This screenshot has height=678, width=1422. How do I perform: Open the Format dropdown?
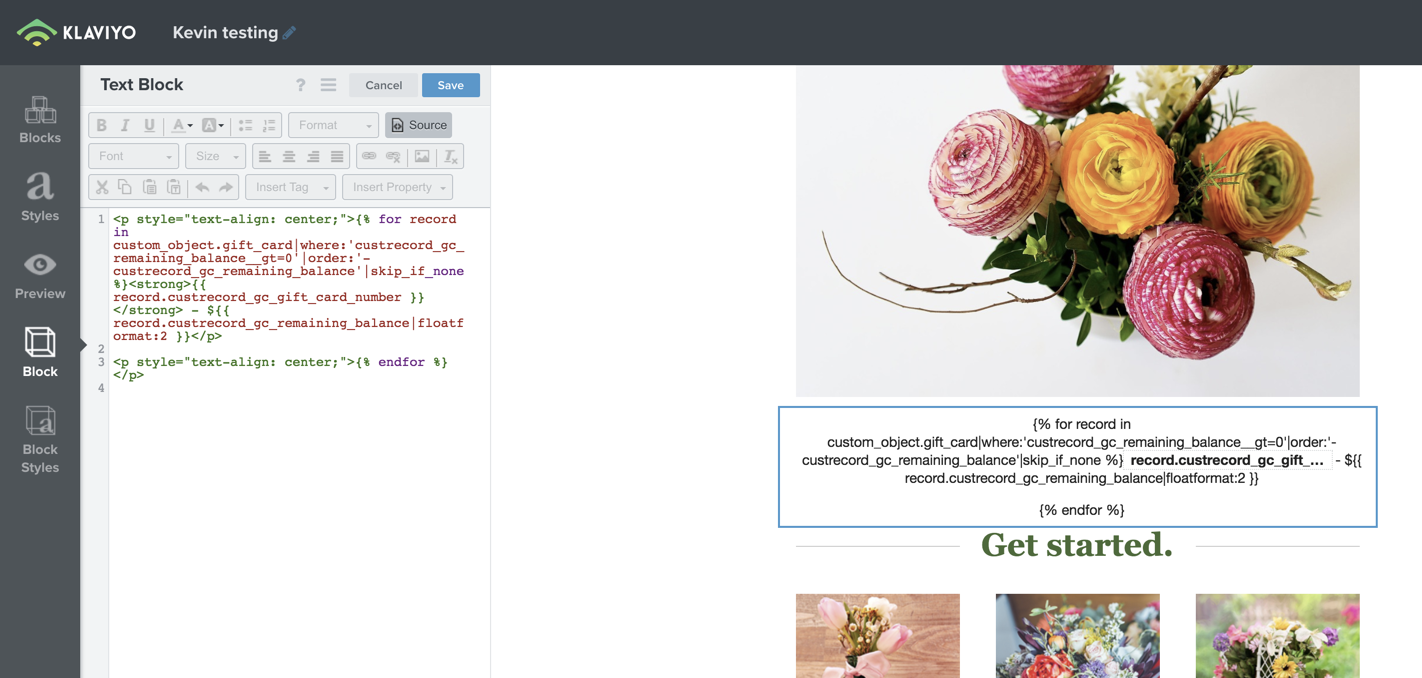coord(333,125)
